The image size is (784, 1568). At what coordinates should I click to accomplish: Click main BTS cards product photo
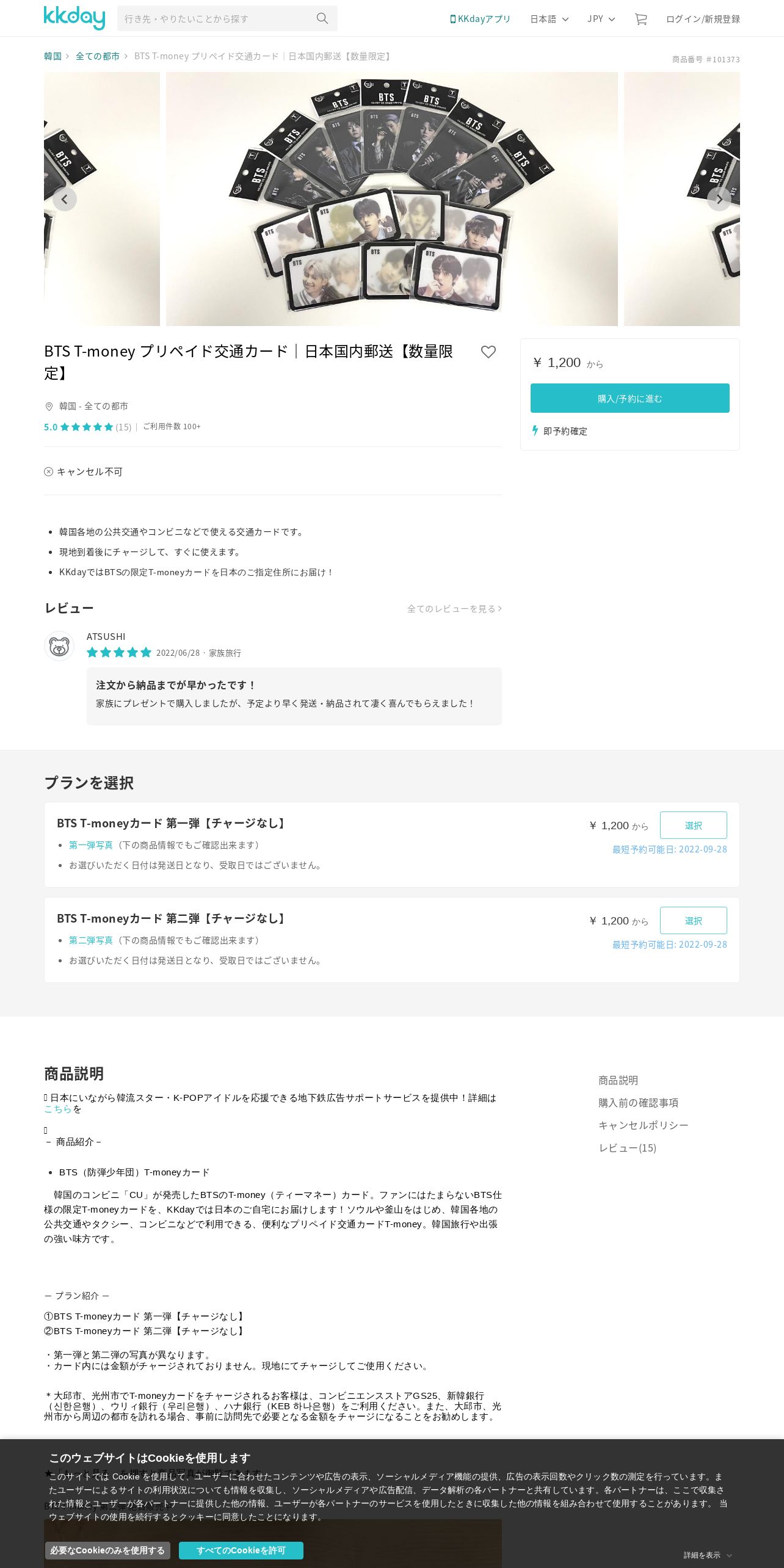(392, 199)
